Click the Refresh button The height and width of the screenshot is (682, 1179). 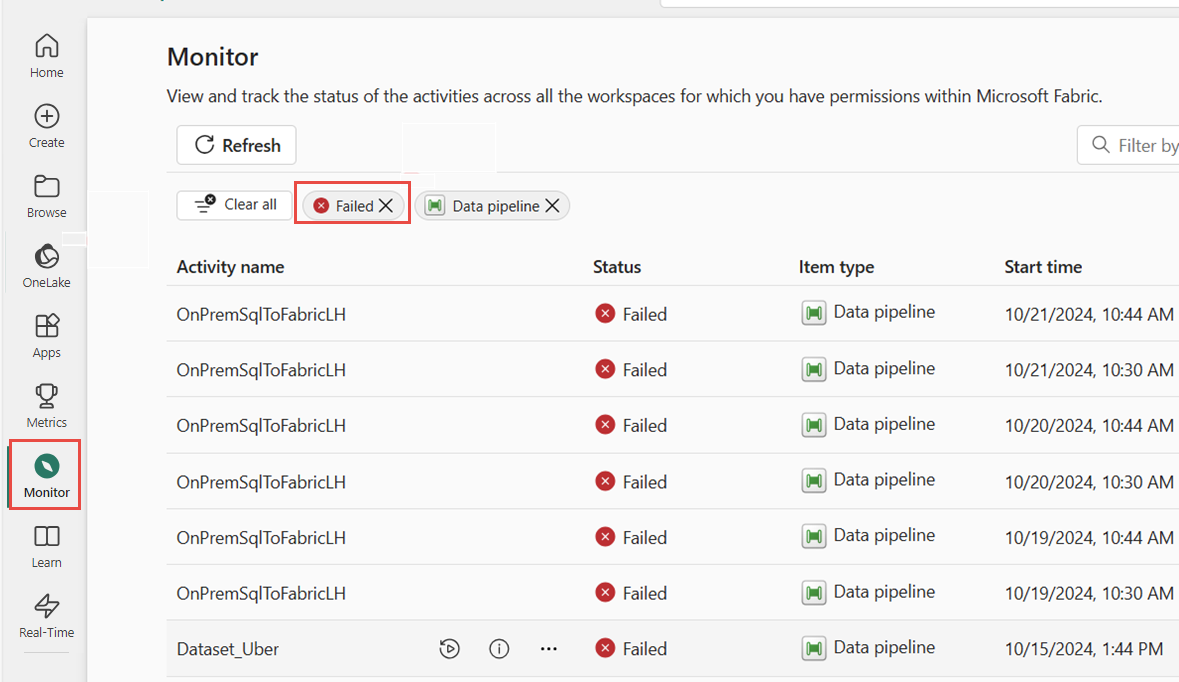pos(236,145)
